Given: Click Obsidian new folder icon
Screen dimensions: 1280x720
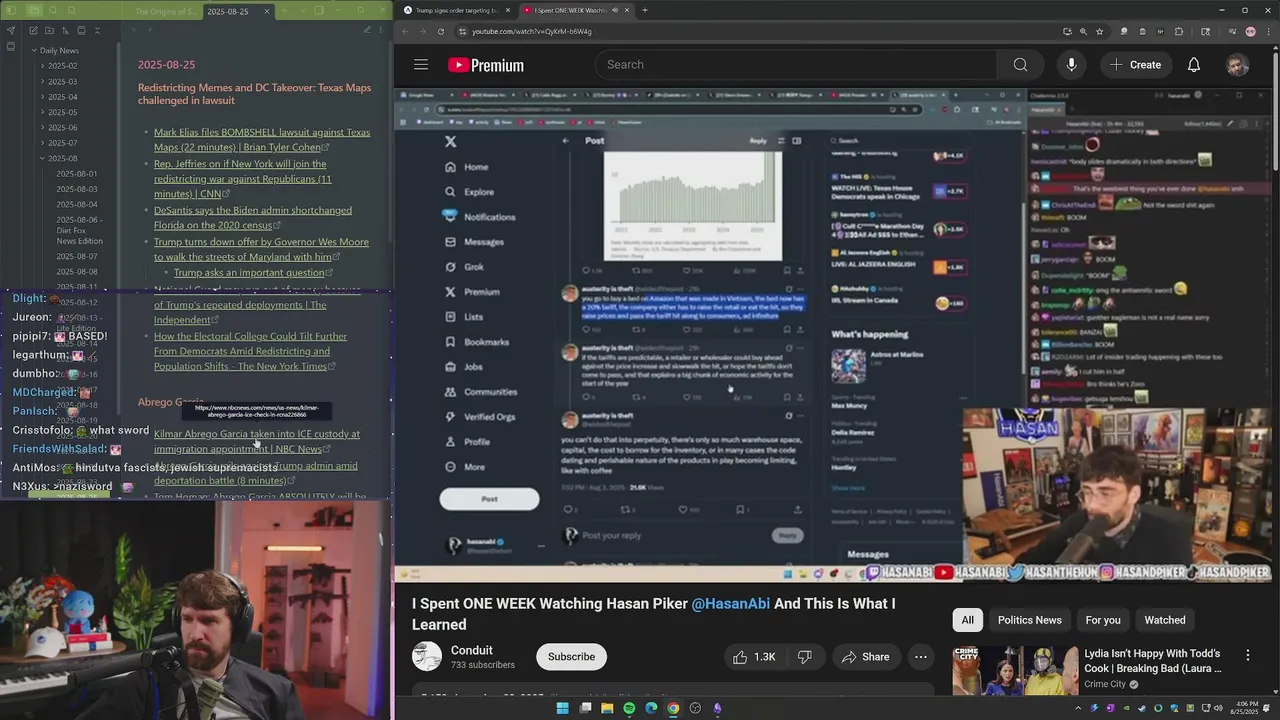Looking at the screenshot, I should click(49, 31).
